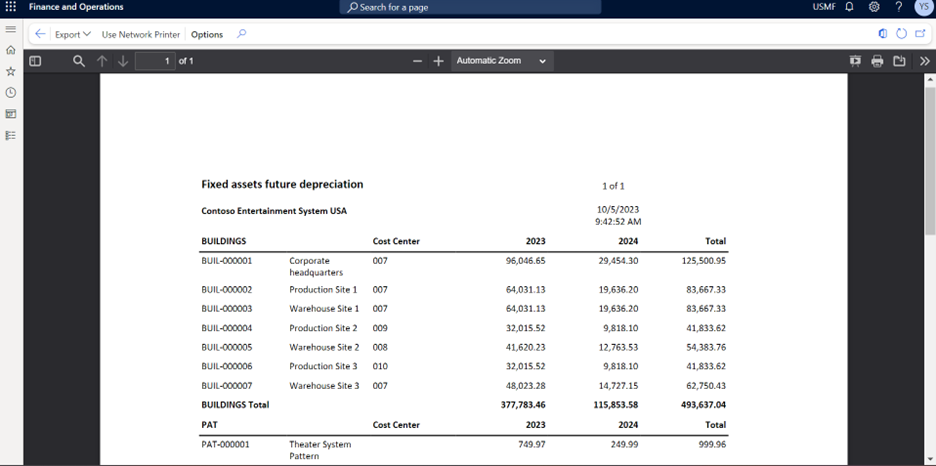Click the 41,620.23 value for 2023
Screen dimensions: 936x466
tap(525, 347)
